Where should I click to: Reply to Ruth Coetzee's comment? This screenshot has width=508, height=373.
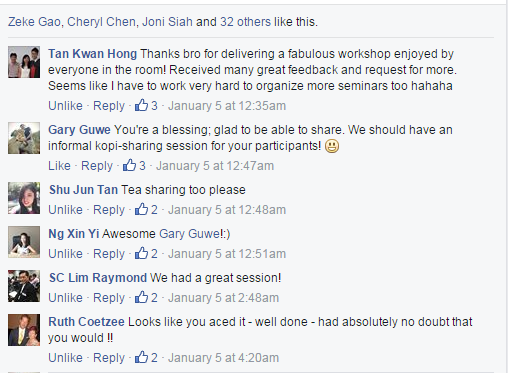coord(109,358)
